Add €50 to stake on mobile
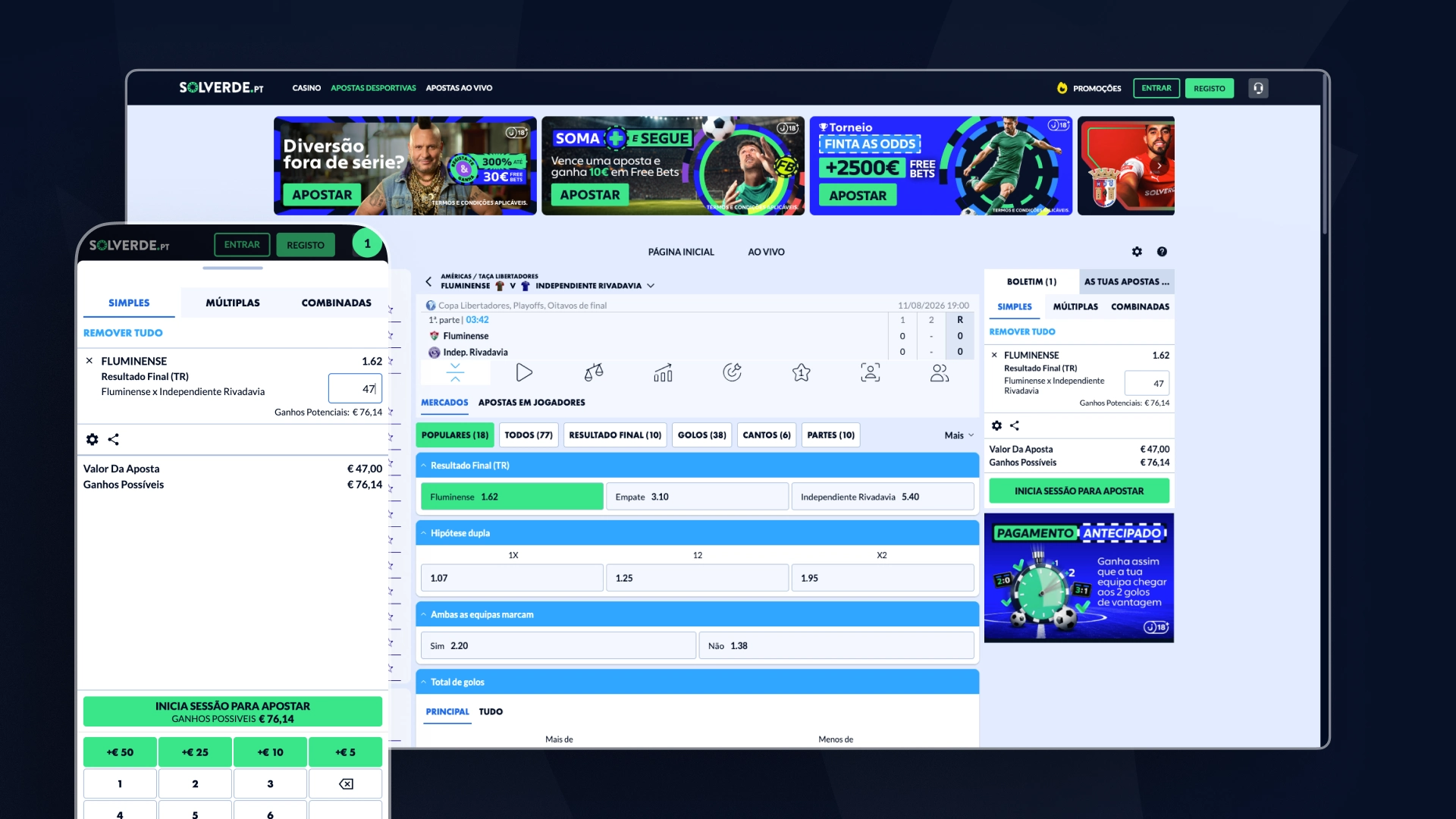The height and width of the screenshot is (819, 1456). pos(120,752)
